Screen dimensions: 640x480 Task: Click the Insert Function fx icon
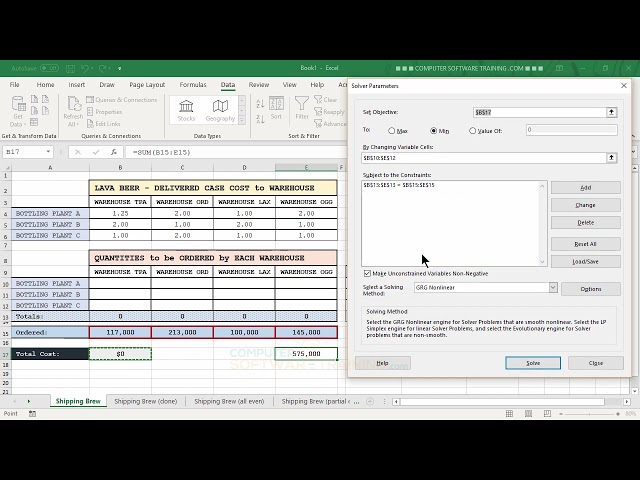tap(114, 152)
